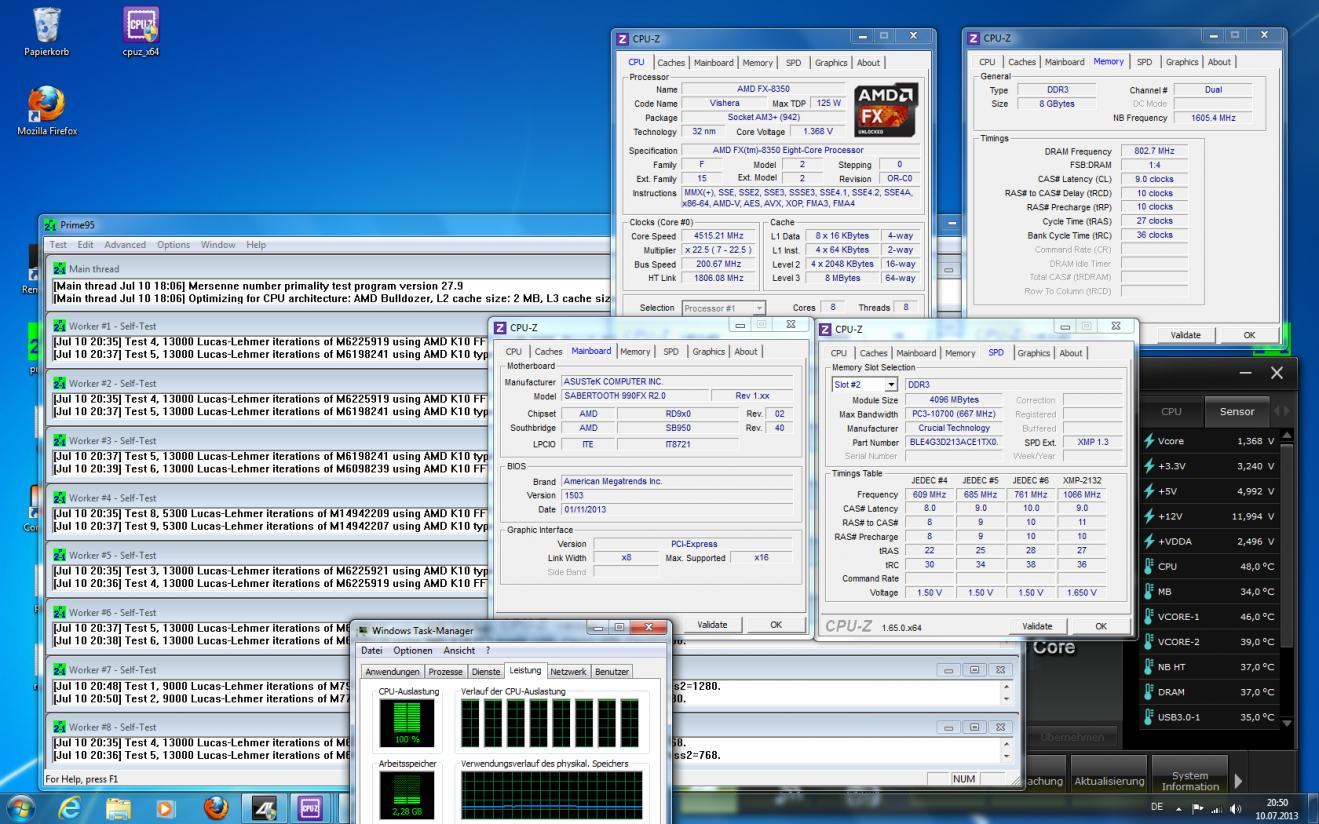Click the Worker #1 Self-Test window icon
This screenshot has height=824, width=1319.
[x=59, y=326]
